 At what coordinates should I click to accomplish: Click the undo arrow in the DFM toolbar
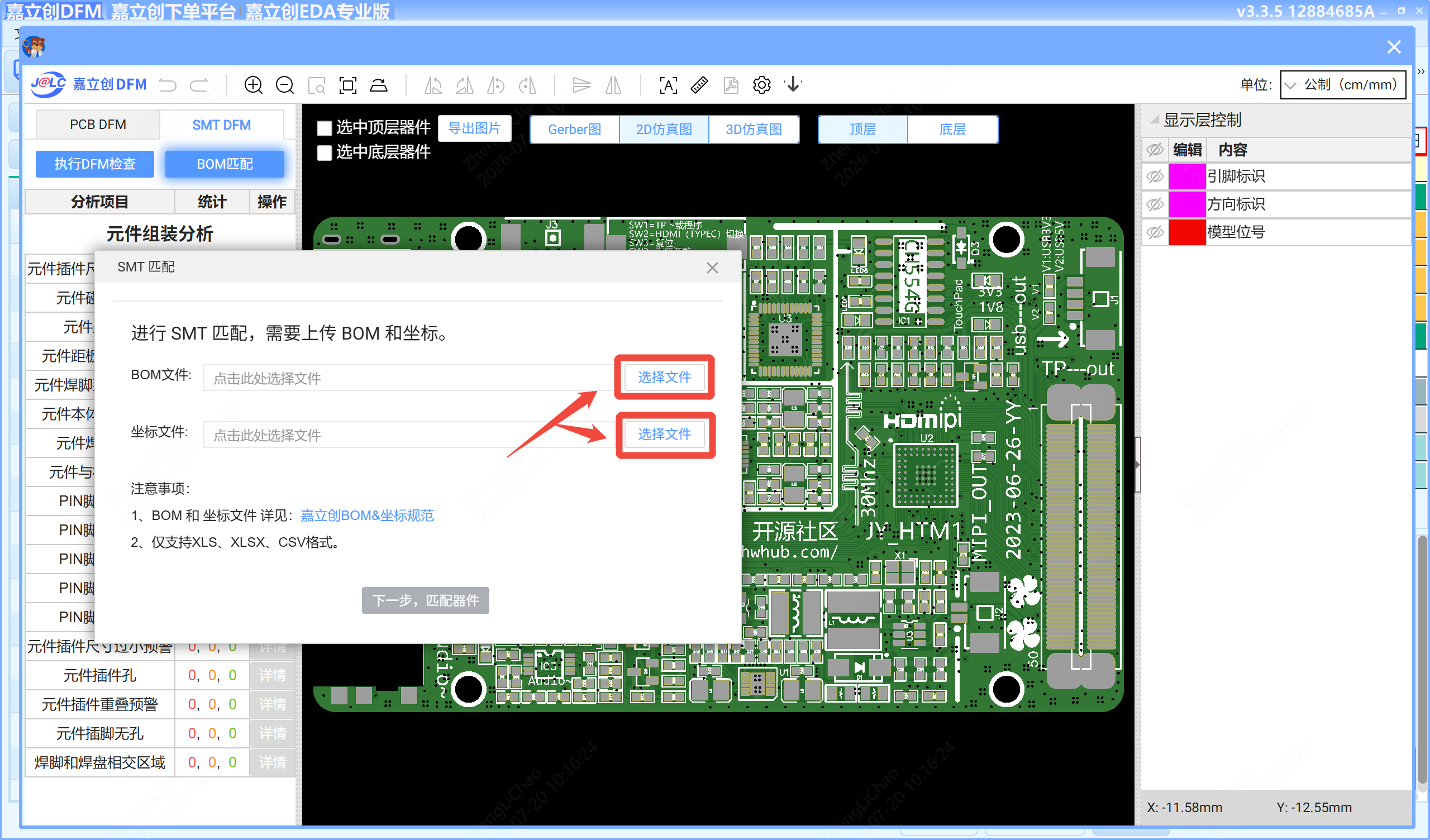[168, 85]
